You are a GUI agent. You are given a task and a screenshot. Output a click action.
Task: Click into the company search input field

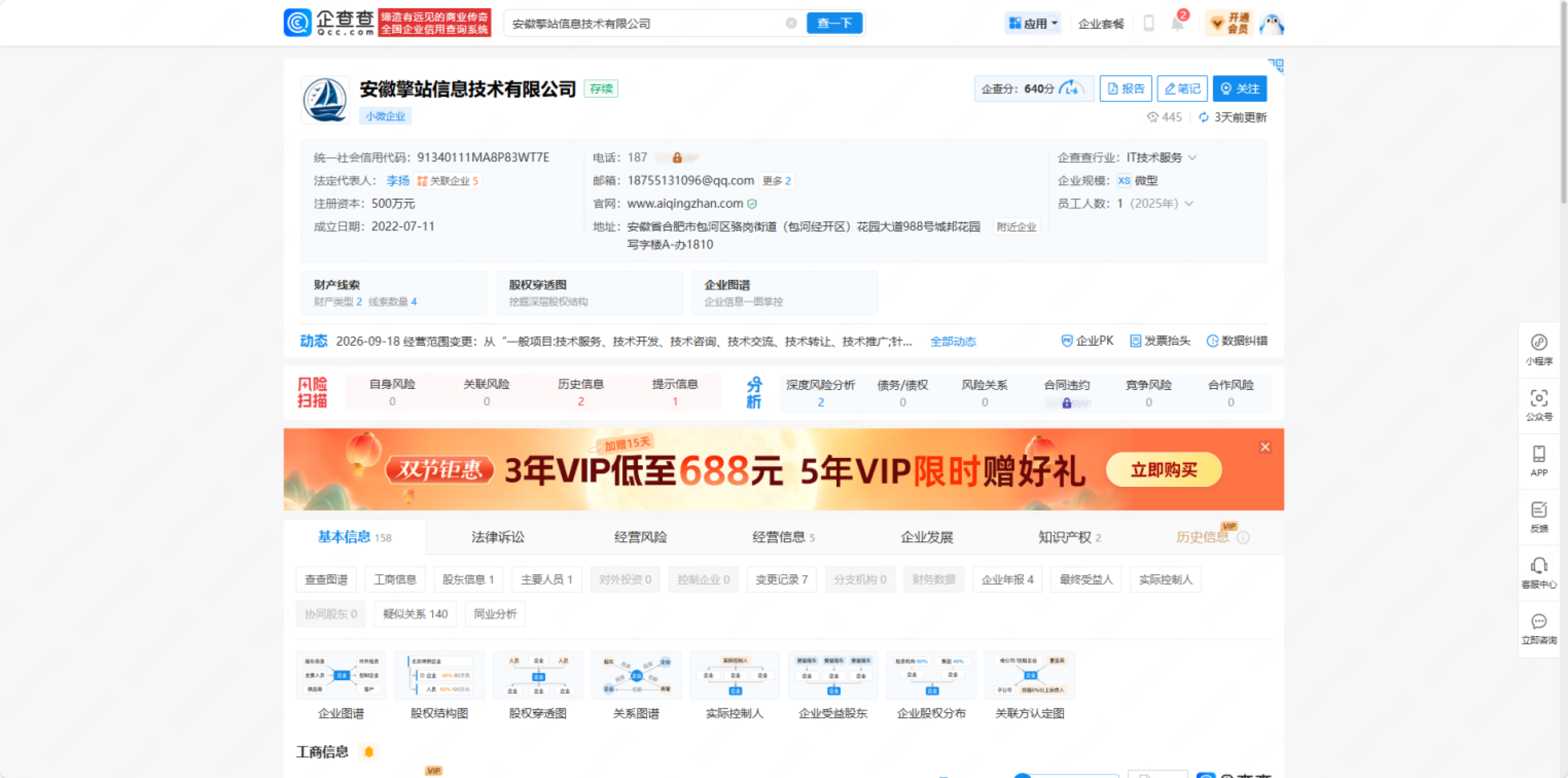(645, 23)
